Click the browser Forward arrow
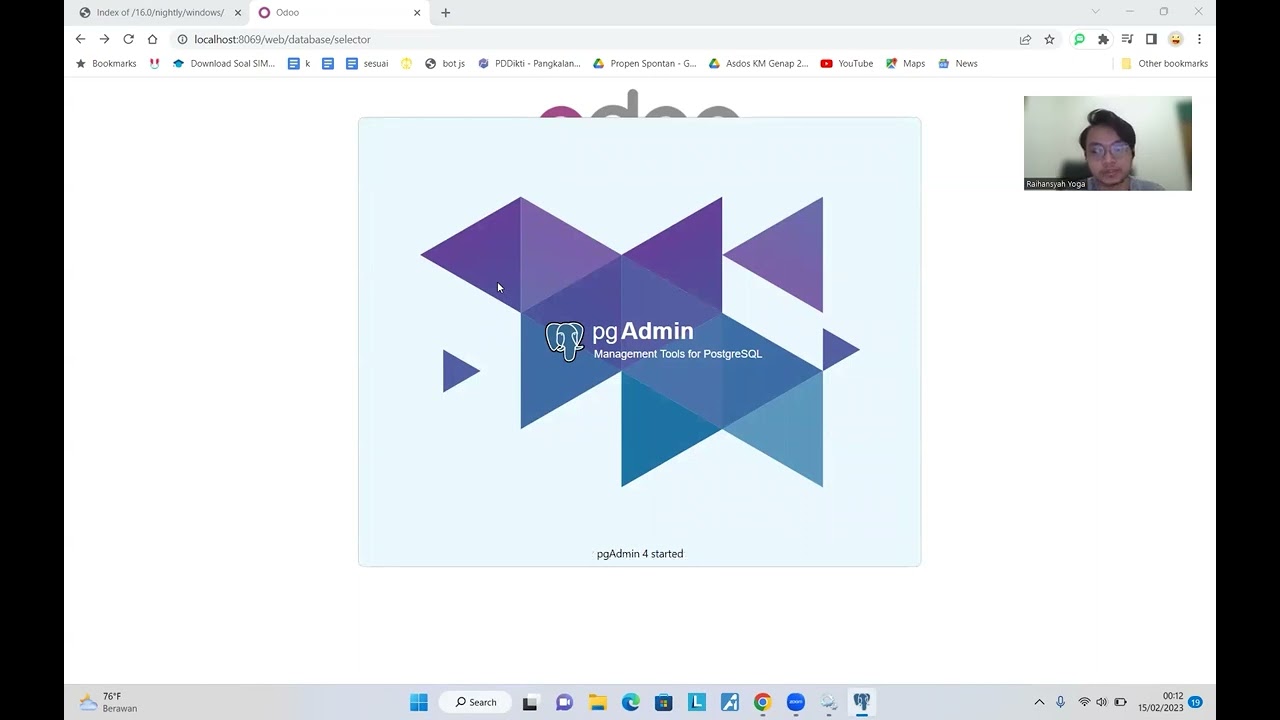Screen dimensions: 1280x720 click(104, 39)
